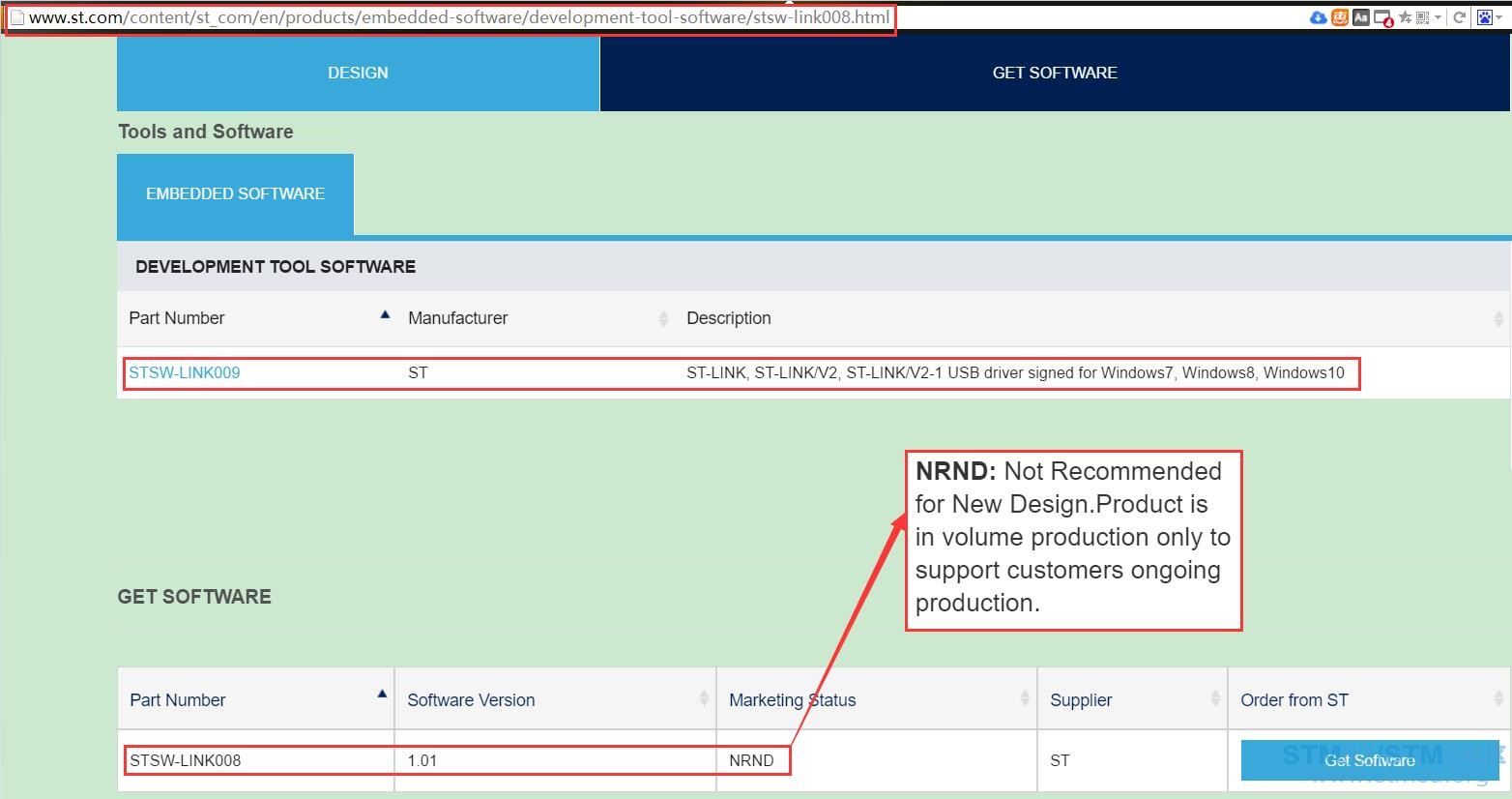Bookmark this page with the star icon

tap(1406, 17)
